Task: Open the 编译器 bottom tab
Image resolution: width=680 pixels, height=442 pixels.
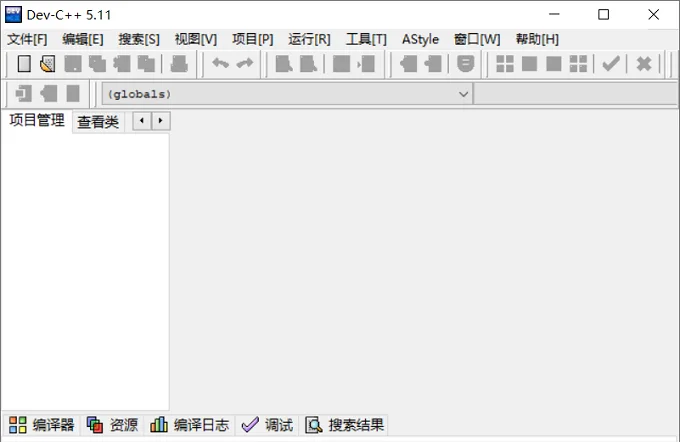Action: pyautogui.click(x=42, y=425)
